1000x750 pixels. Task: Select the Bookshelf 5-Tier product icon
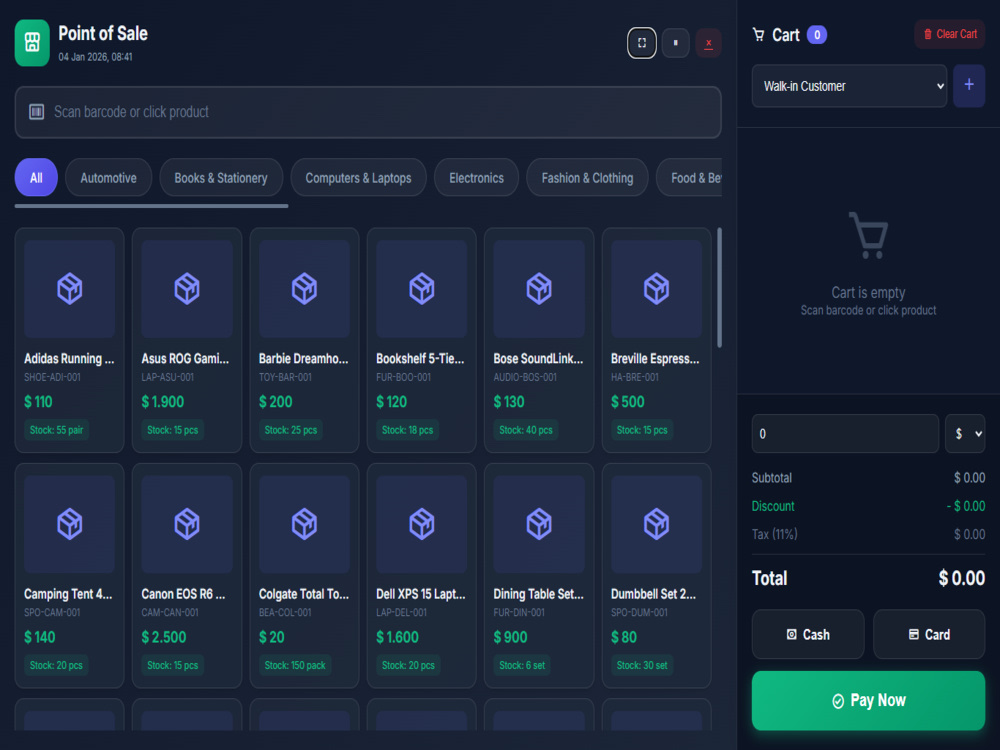click(x=422, y=289)
